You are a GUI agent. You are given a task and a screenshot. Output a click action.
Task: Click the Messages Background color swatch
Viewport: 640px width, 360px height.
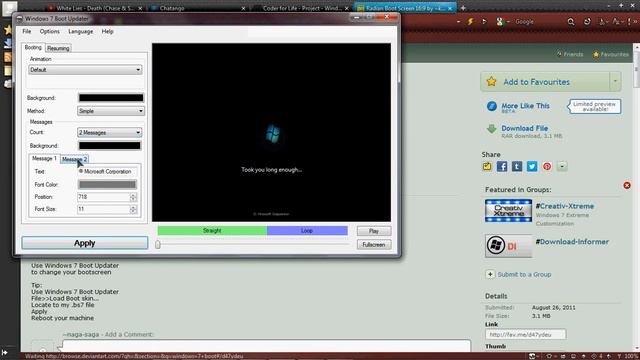coord(109,146)
